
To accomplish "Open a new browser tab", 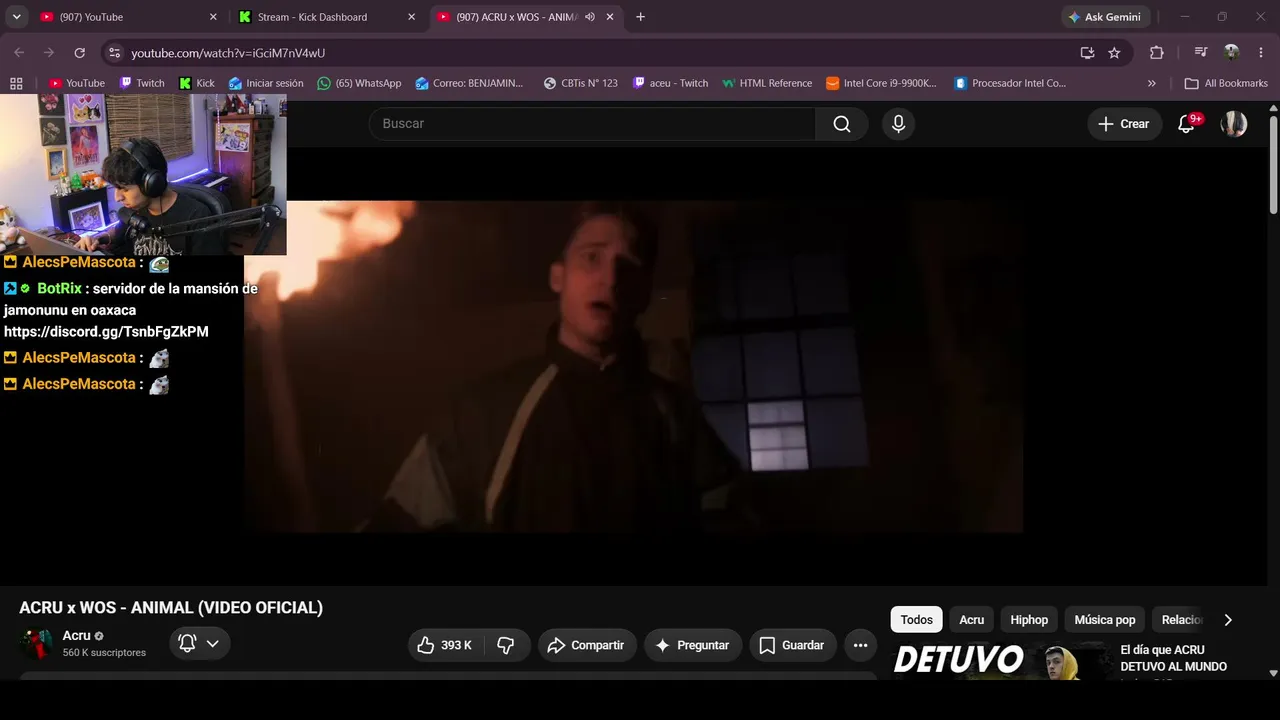I will 640,17.
